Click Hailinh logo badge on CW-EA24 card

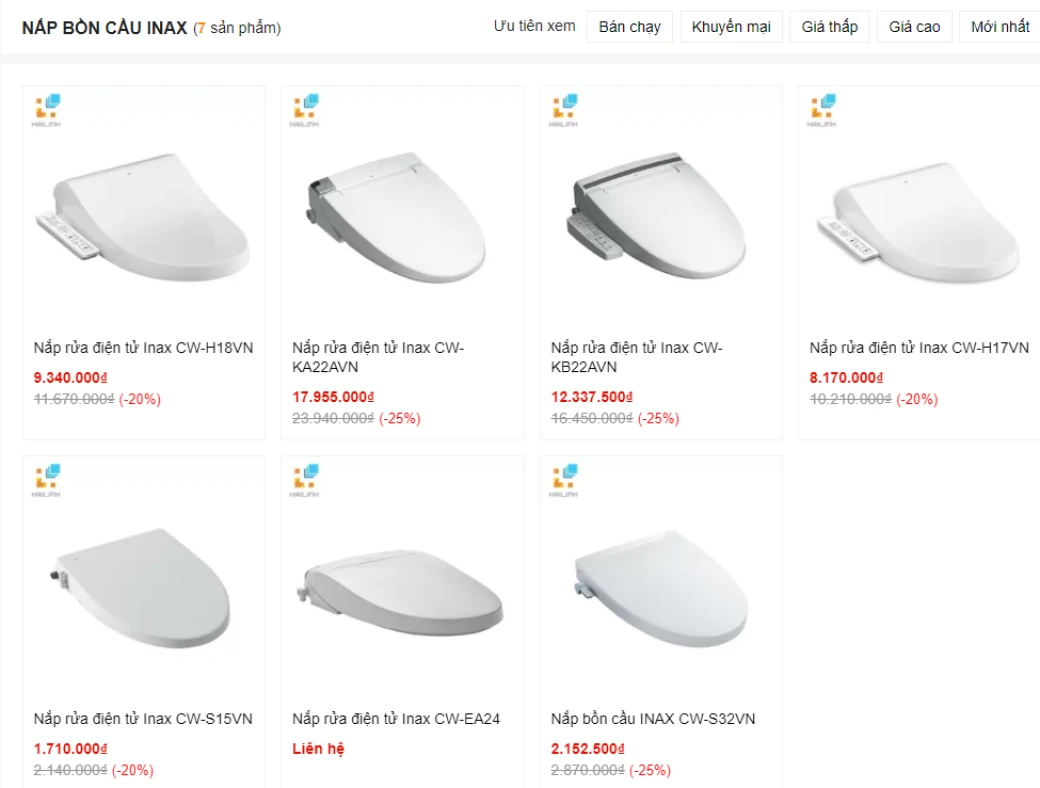[x=306, y=479]
